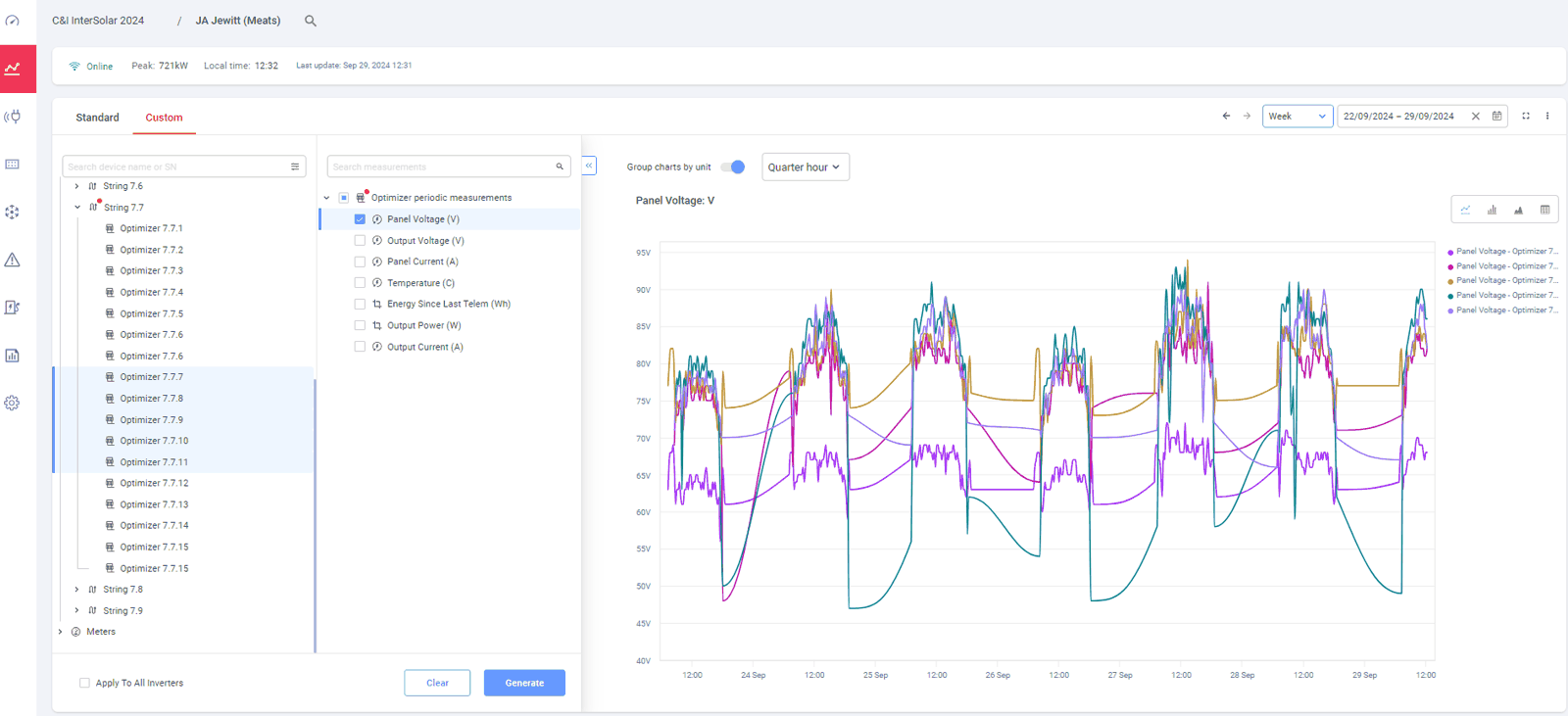Enable the Apply To All Inverters checkbox

pos(84,683)
